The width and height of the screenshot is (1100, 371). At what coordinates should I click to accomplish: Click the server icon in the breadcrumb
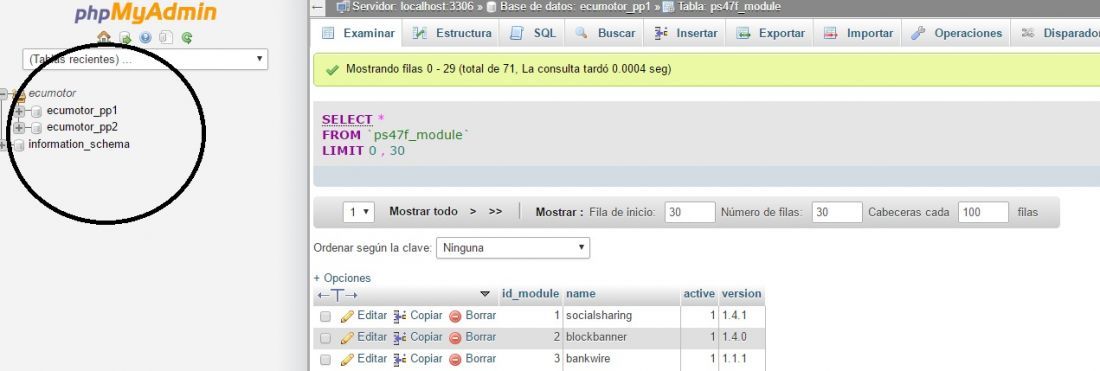tap(342, 7)
